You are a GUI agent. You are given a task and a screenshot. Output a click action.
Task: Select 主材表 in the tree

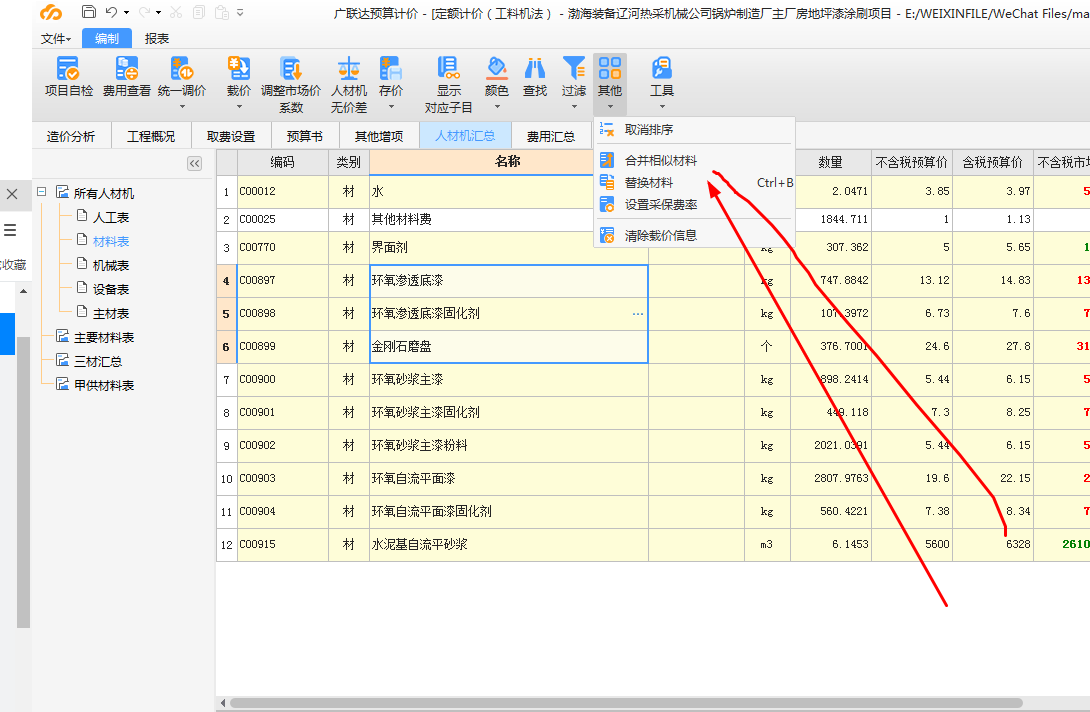(x=111, y=314)
